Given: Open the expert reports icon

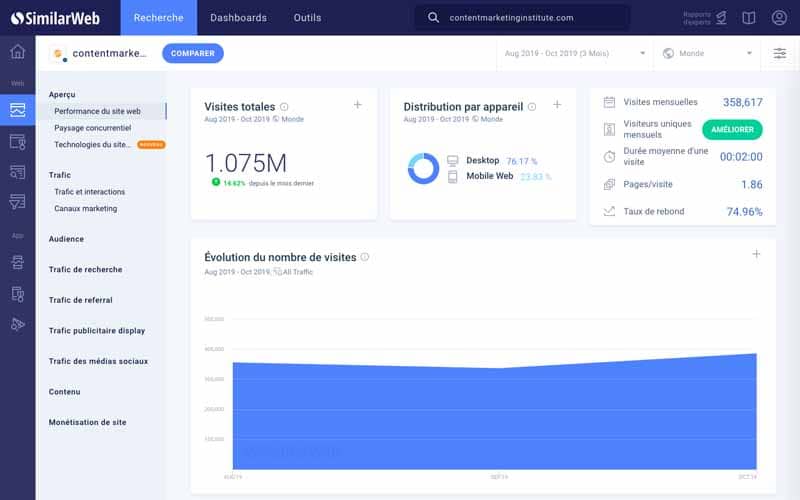Looking at the screenshot, I should point(721,18).
